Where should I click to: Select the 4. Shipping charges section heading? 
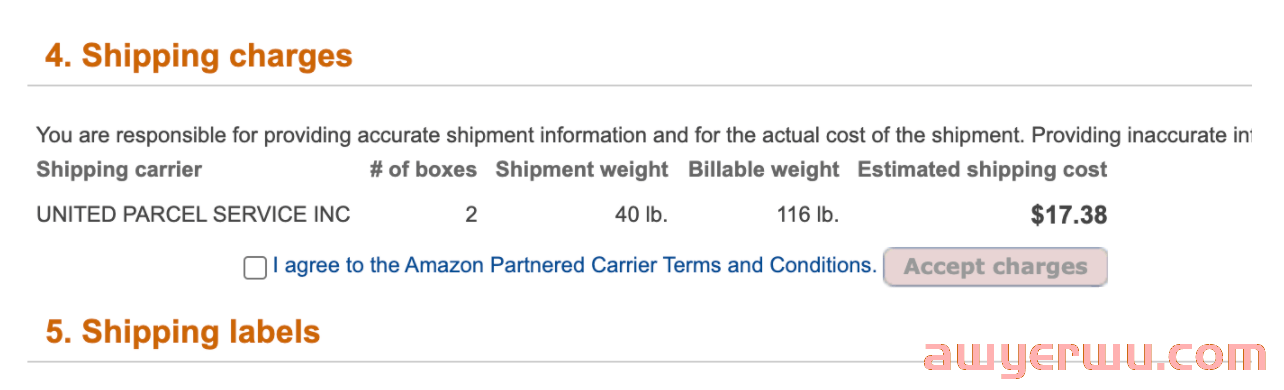tap(198, 56)
